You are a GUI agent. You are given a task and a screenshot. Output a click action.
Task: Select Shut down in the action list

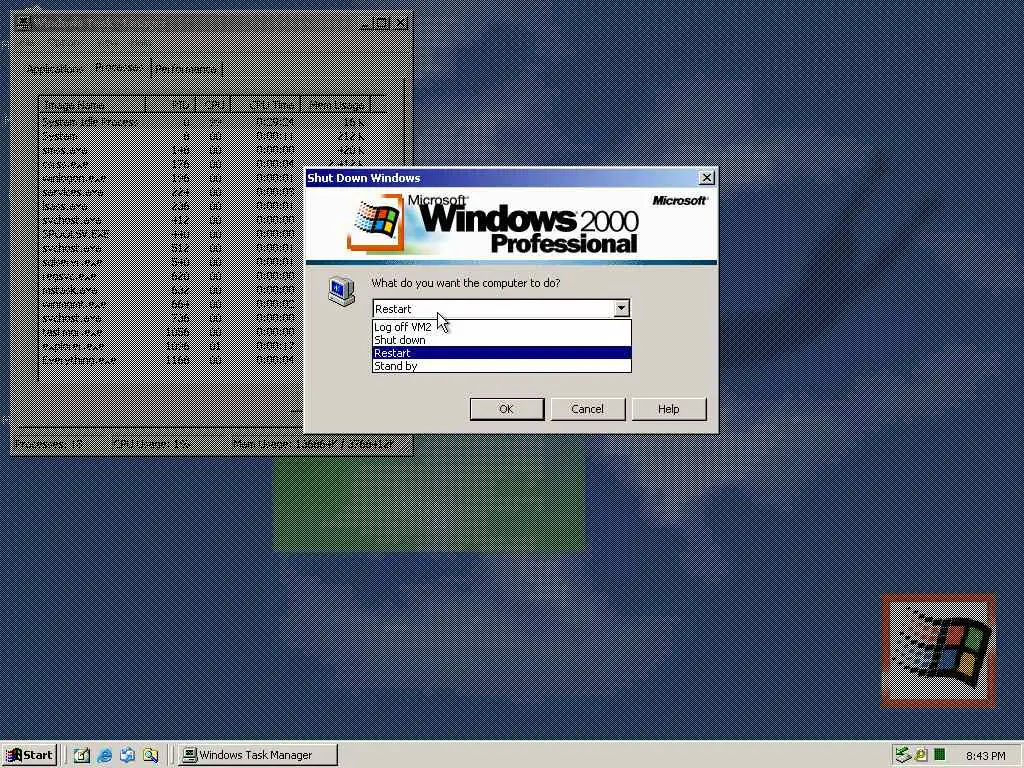click(502, 340)
